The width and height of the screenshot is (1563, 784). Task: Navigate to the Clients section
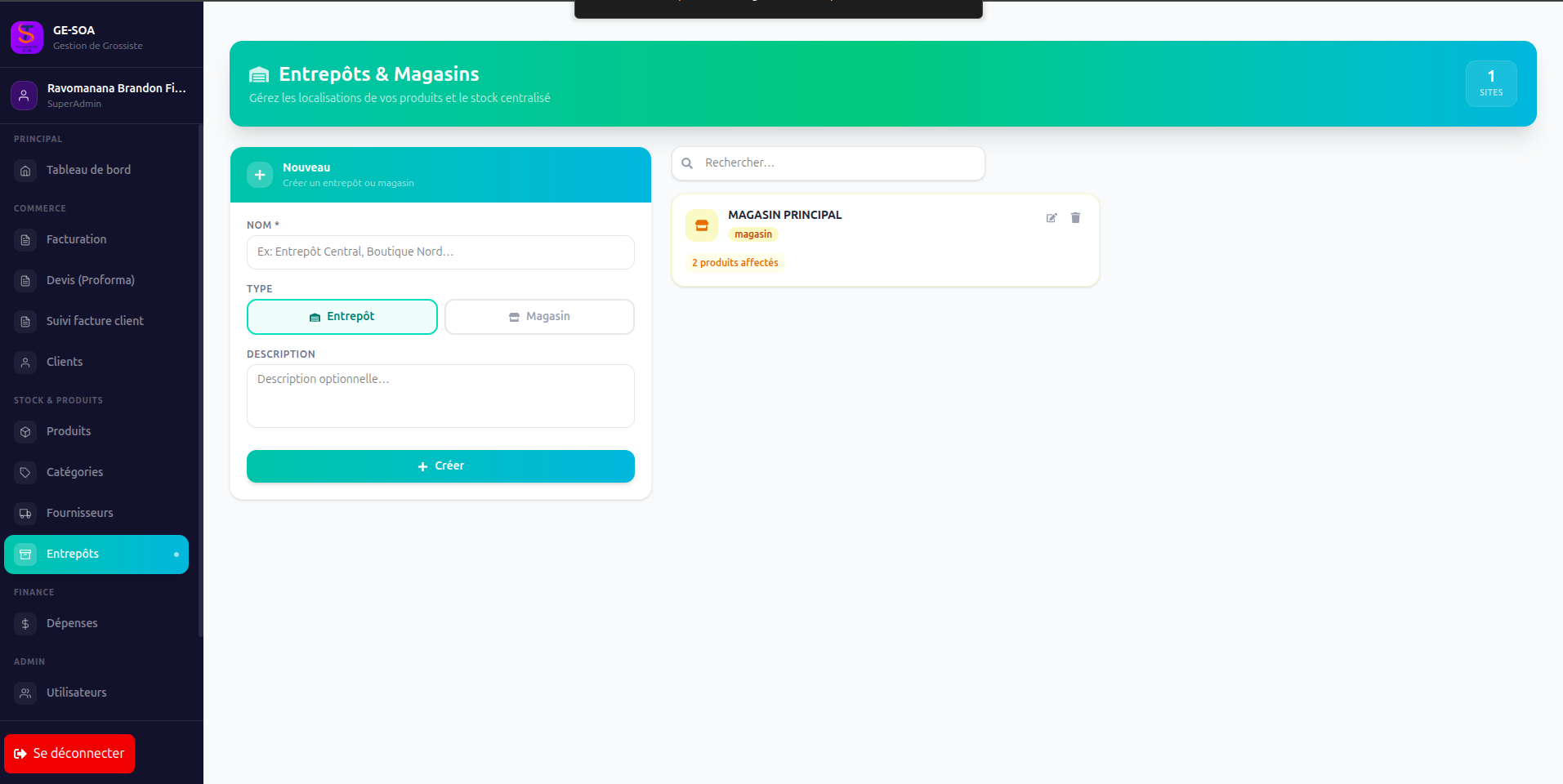[96, 363]
